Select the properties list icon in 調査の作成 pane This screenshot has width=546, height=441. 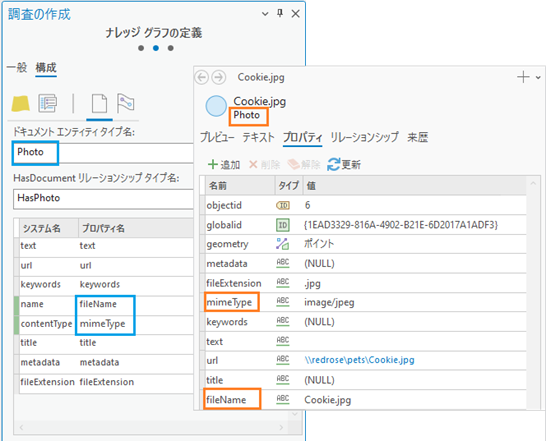click(48, 103)
